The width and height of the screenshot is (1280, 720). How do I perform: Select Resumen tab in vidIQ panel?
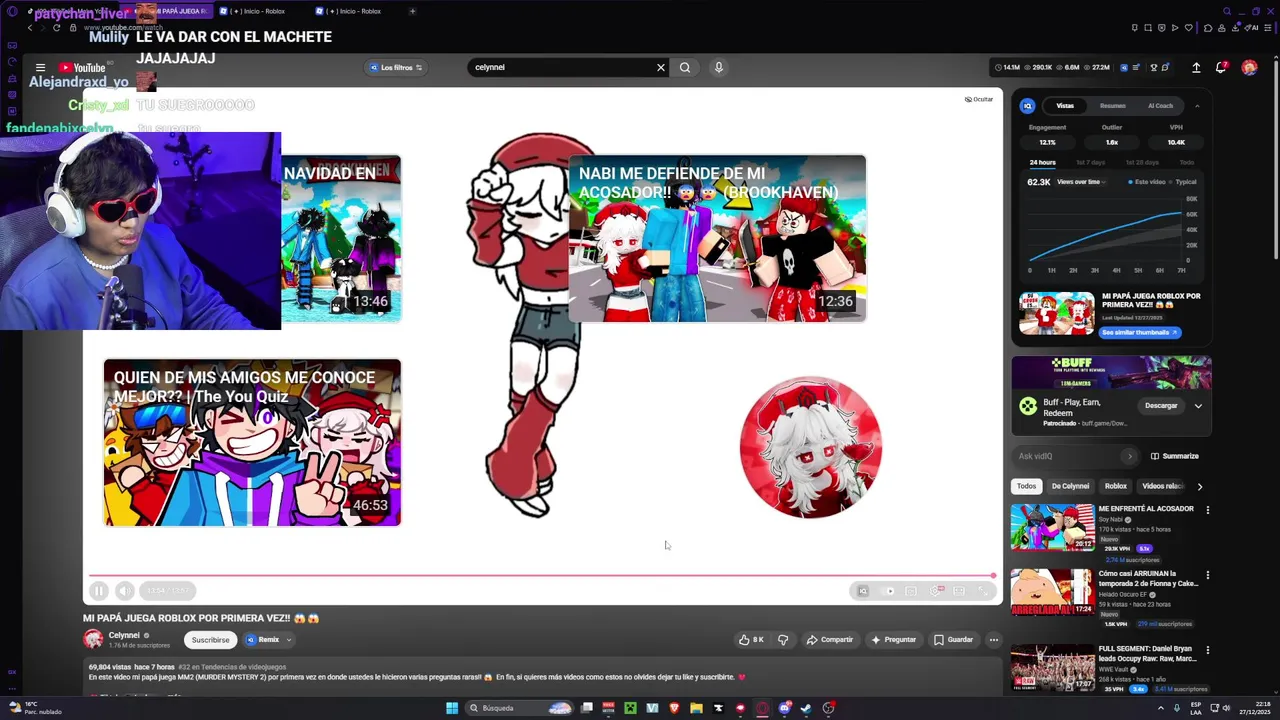(1112, 105)
